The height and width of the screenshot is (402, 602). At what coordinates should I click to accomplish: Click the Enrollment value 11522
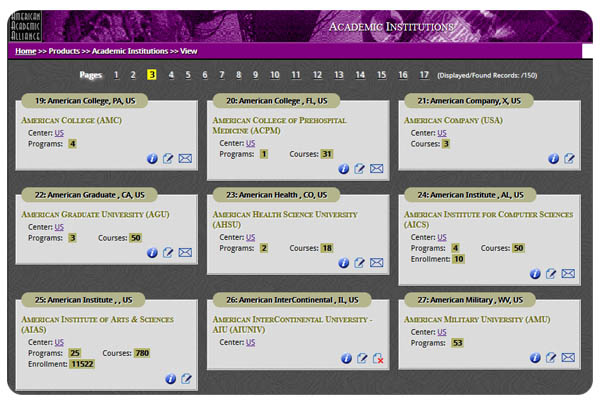tap(82, 364)
